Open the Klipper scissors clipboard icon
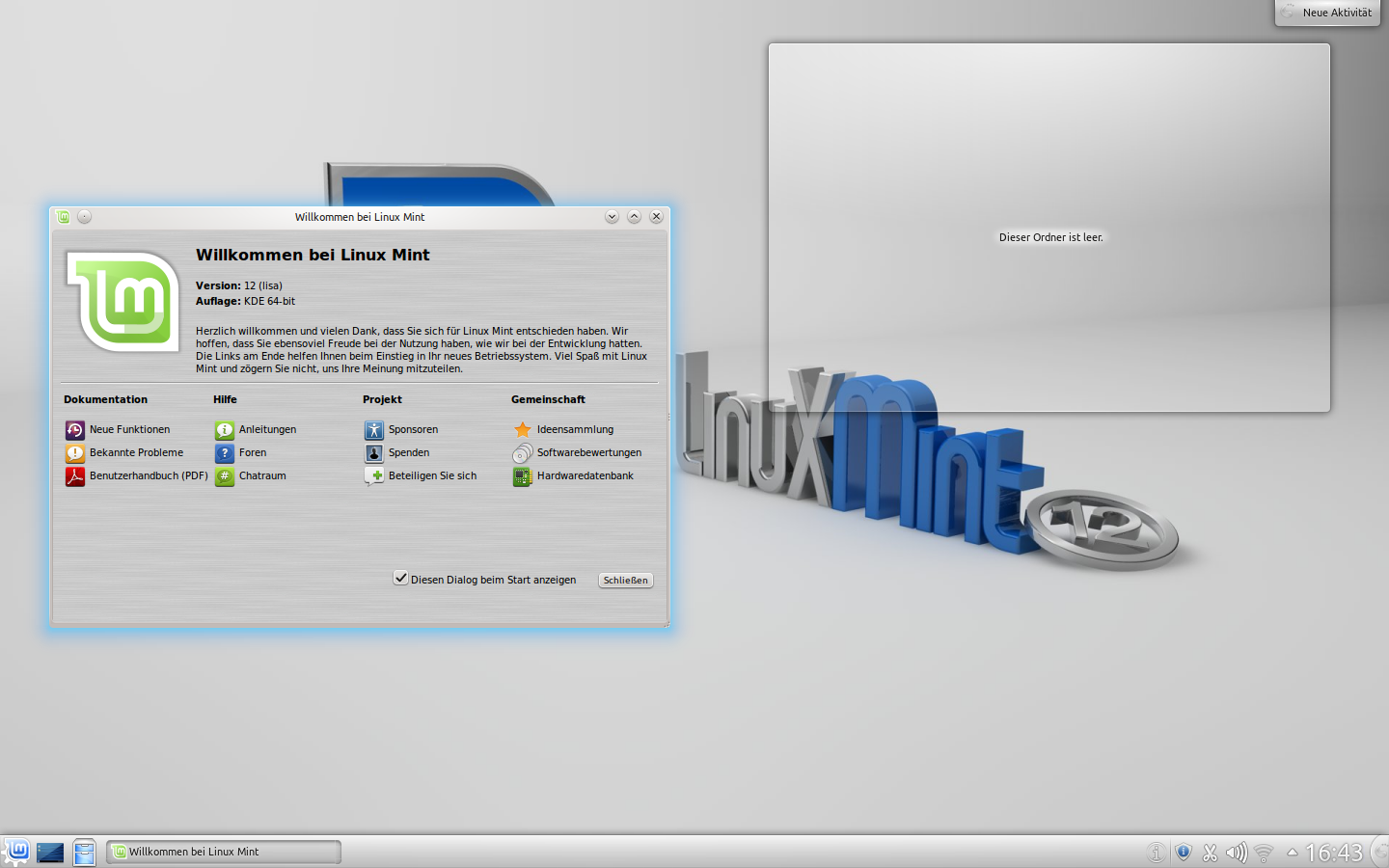 [x=1210, y=853]
